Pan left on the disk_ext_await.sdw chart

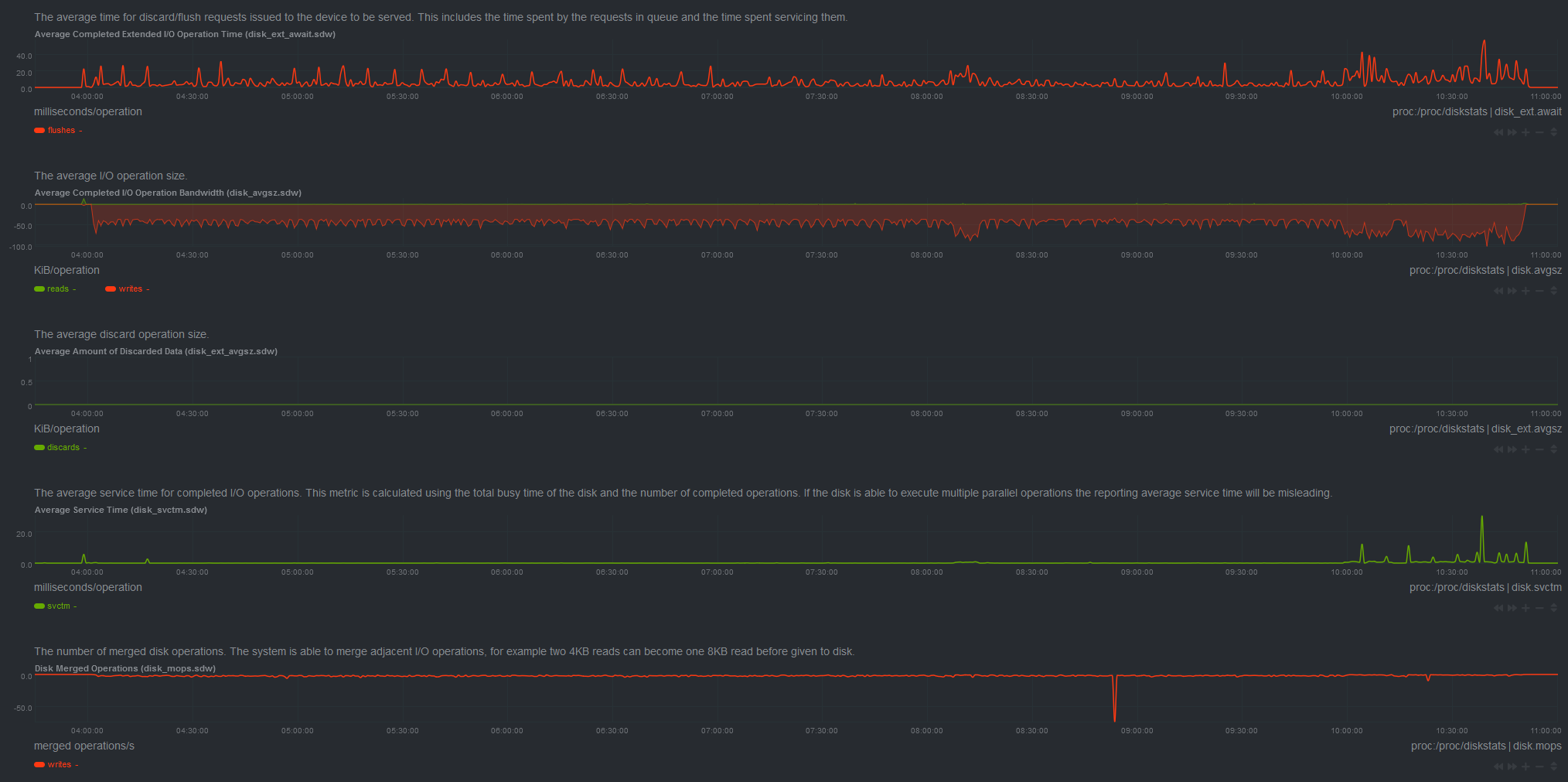click(1498, 132)
